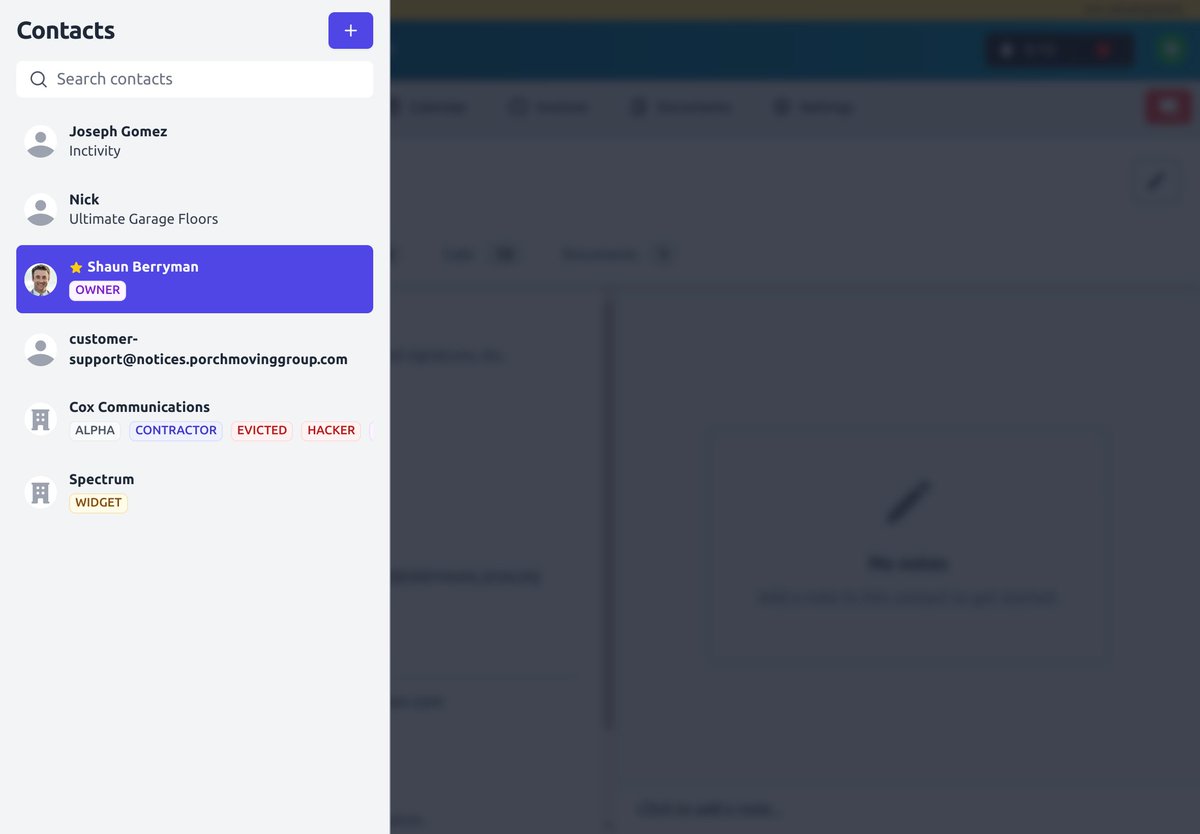Image resolution: width=1200 pixels, height=834 pixels.
Task: Click the Ultimate Garage Floors text
Action: 143,219
